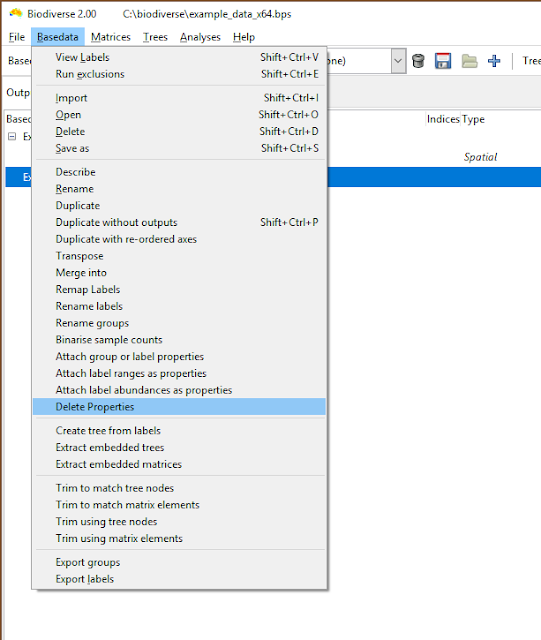Click the open folder toolbar icon
The width and height of the screenshot is (541, 640).
[469, 61]
